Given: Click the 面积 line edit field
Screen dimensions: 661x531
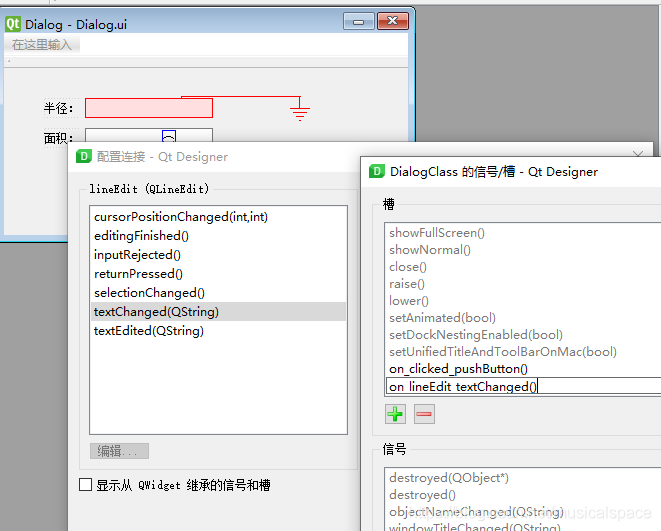Looking at the screenshot, I should pyautogui.click(x=149, y=135).
